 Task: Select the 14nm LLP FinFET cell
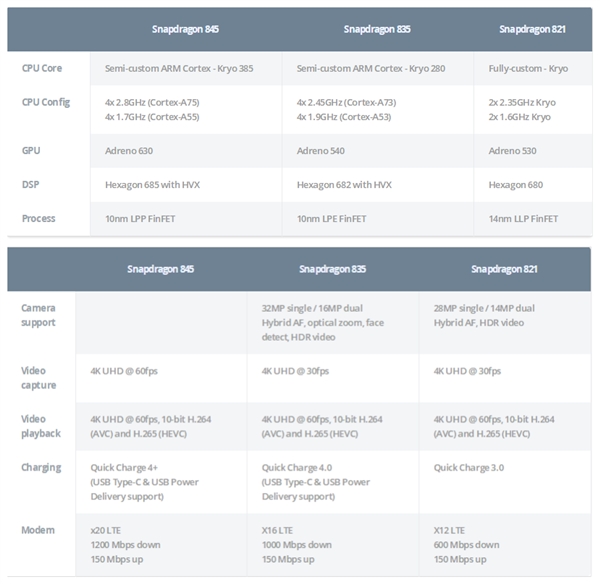524,218
